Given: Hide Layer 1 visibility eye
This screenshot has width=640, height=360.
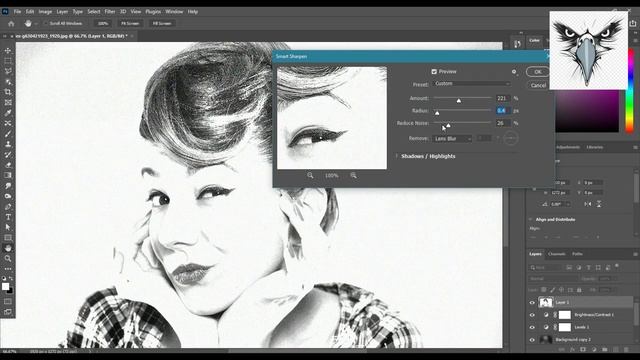Looking at the screenshot, I should click(x=532, y=303).
